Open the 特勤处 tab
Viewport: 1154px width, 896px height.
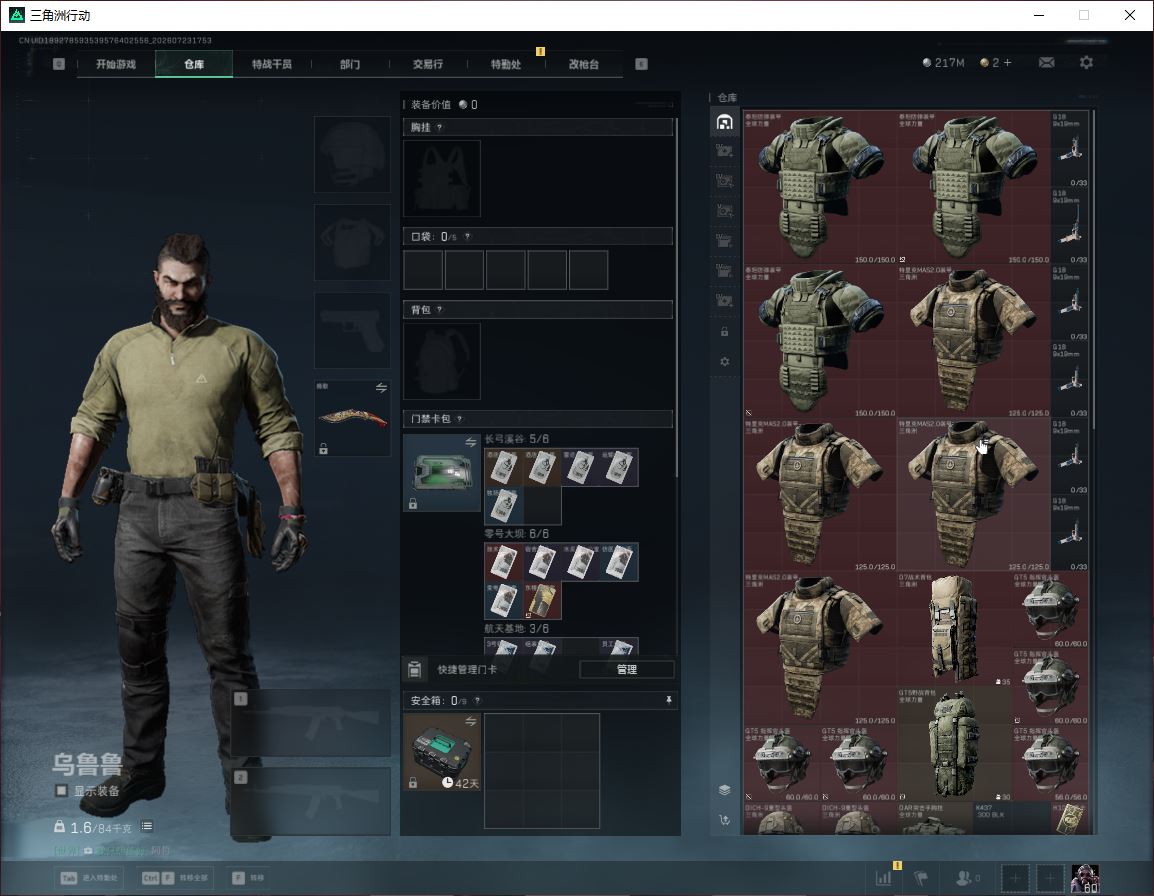click(x=506, y=64)
